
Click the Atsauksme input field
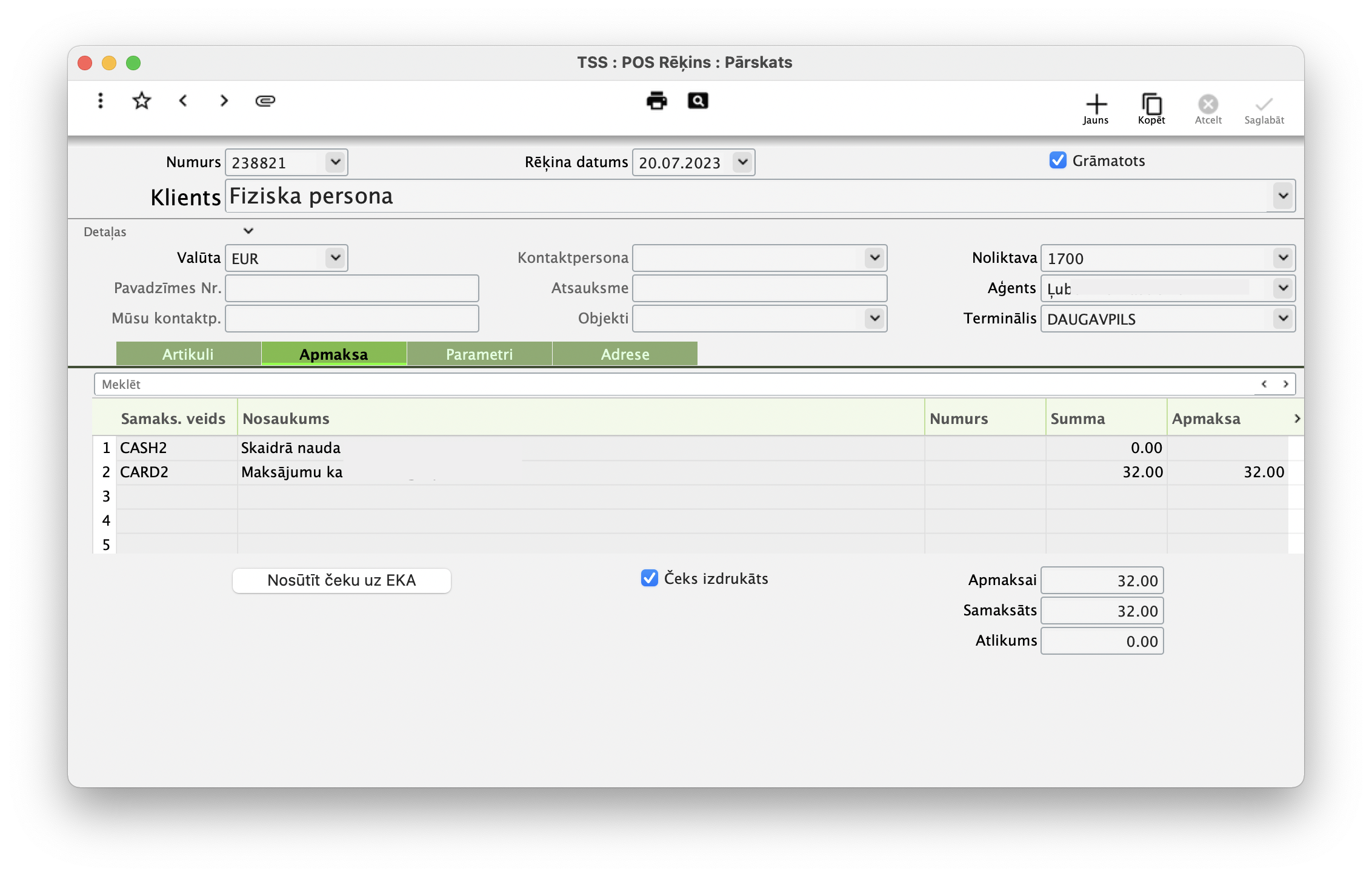[760, 288]
